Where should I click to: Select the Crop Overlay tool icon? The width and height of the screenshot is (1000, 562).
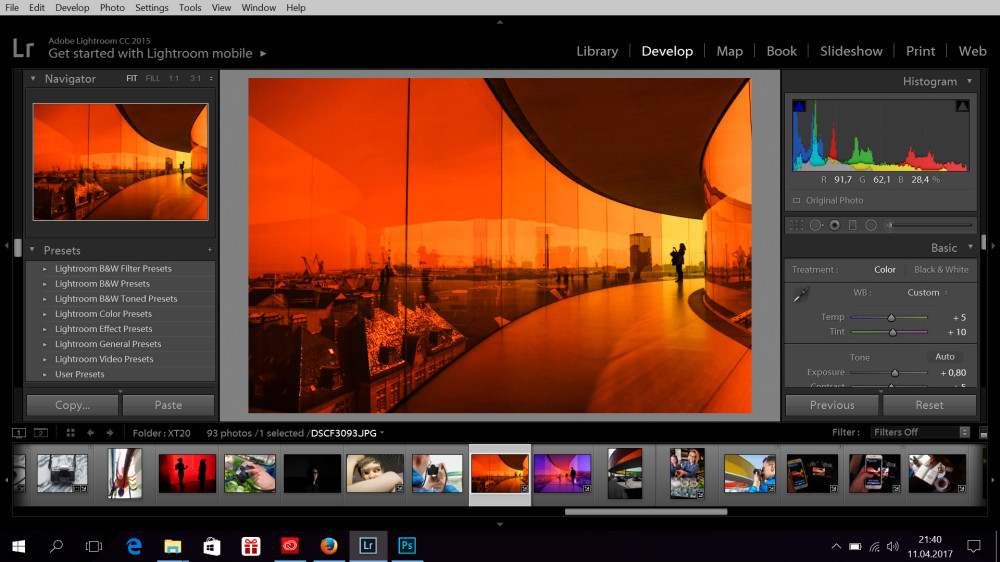point(797,225)
